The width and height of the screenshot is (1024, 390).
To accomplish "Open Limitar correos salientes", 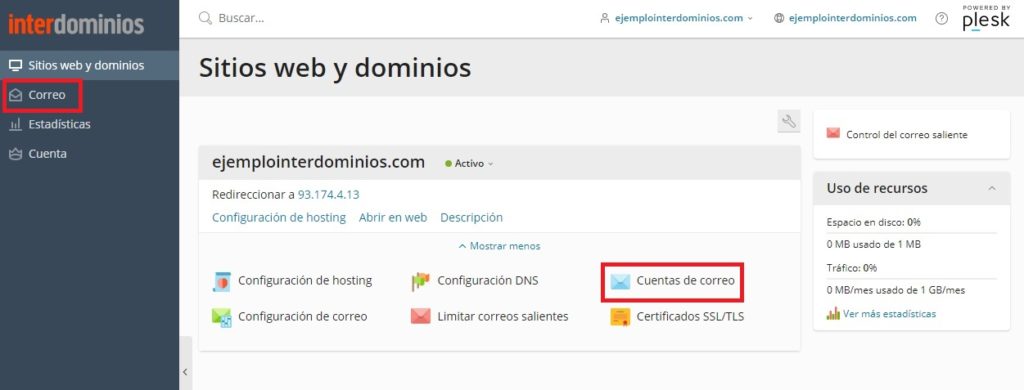I will [x=503, y=316].
